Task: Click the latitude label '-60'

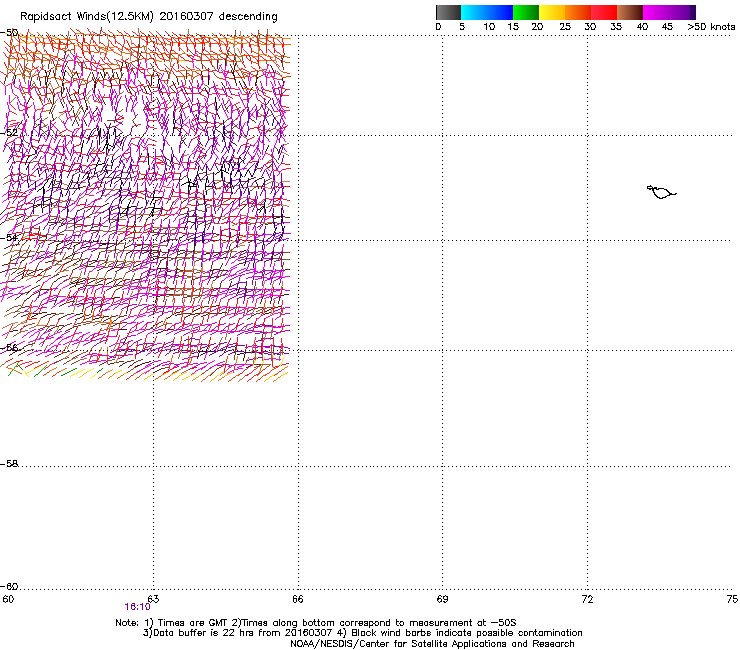Action: click(9, 587)
